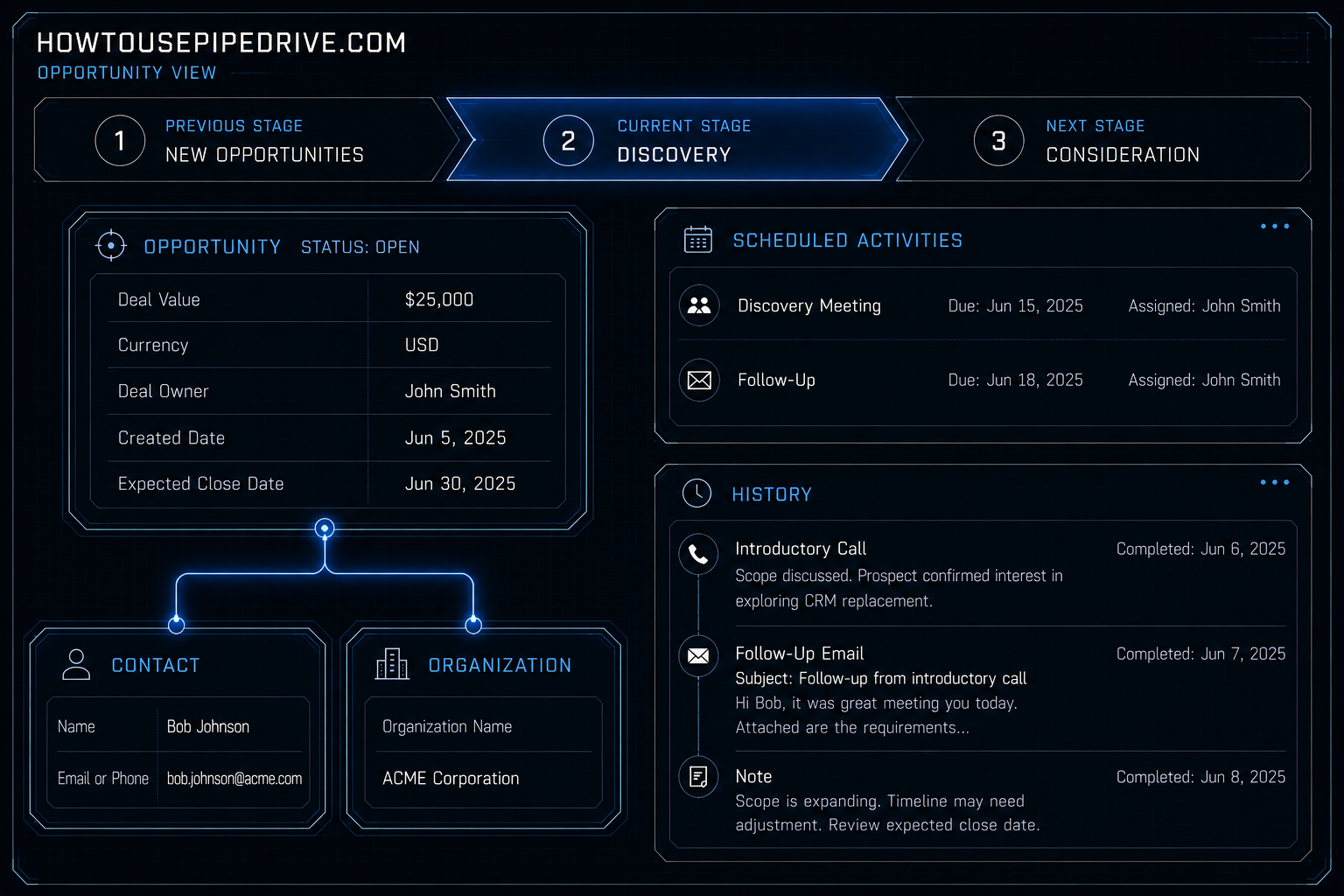Click the Discovery Meeting people icon
Image resolution: width=1344 pixels, height=896 pixels.
(x=699, y=305)
